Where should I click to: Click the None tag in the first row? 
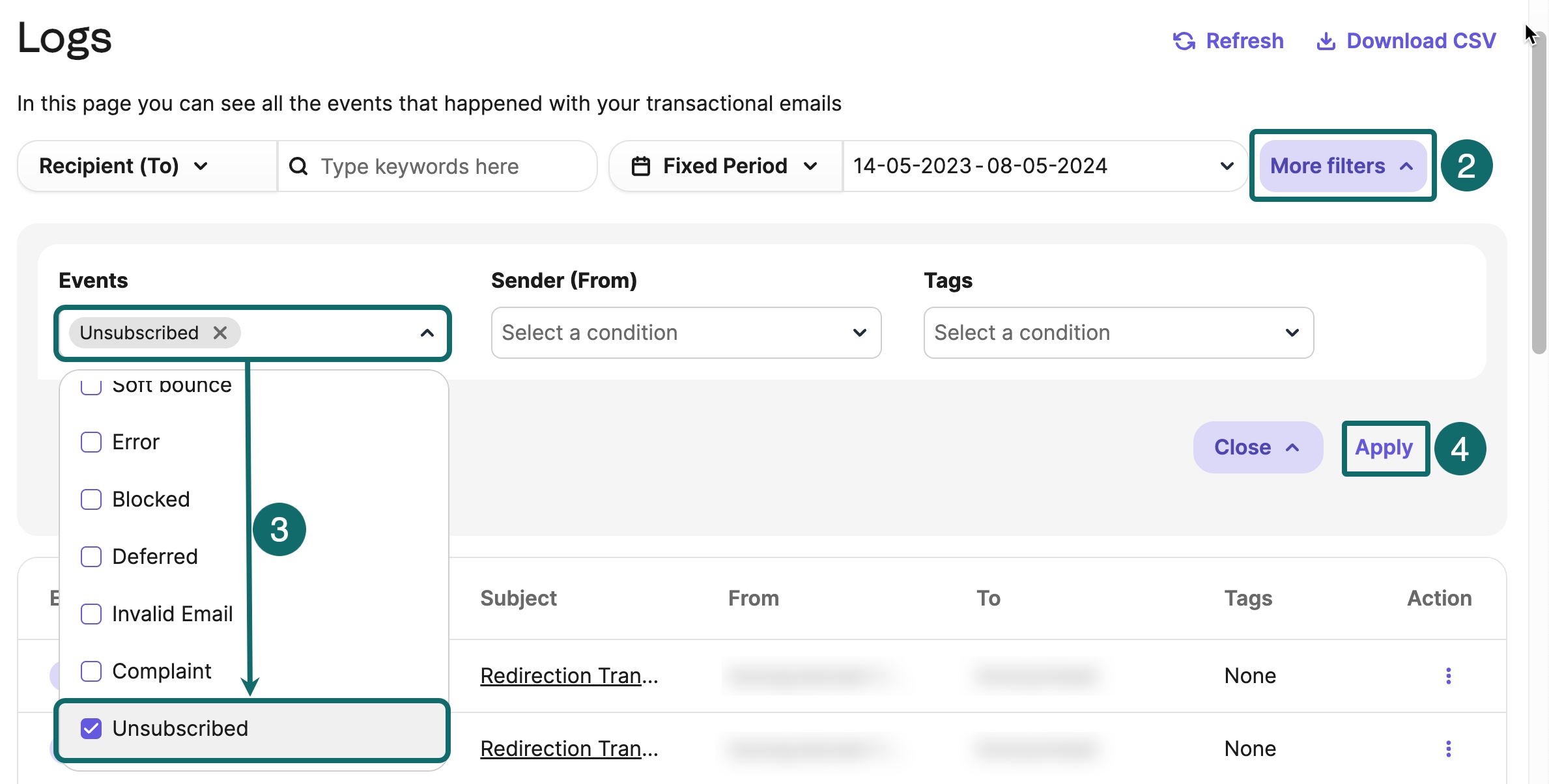pos(1250,676)
